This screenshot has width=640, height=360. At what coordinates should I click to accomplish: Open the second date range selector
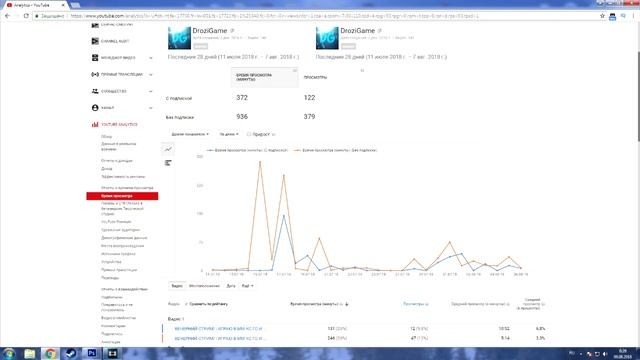(x=381, y=57)
